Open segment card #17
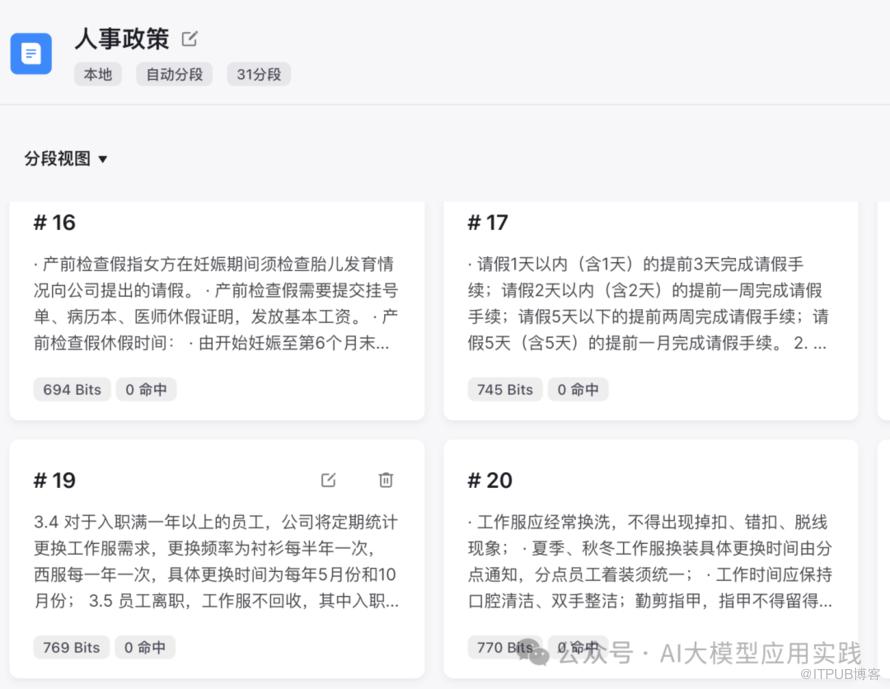The width and height of the screenshot is (890, 689). pyautogui.click(x=650, y=311)
